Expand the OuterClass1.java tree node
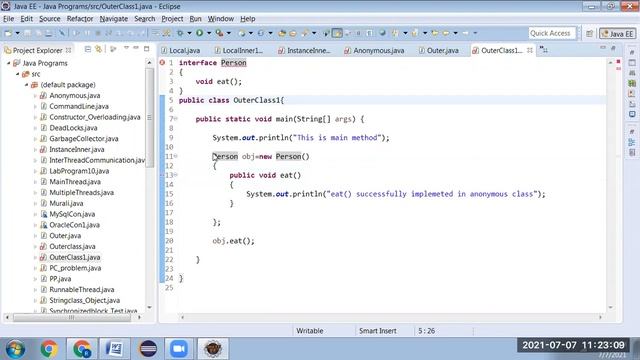This screenshot has width=640, height=360. coord(35,258)
